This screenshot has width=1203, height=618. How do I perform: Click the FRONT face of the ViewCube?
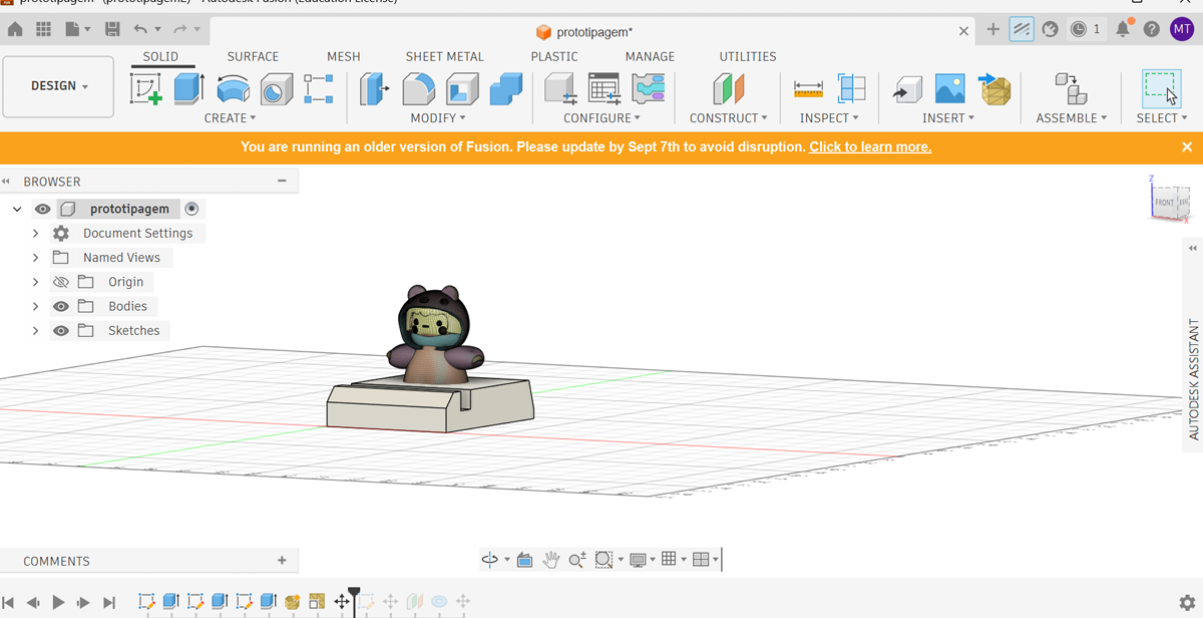pos(1165,202)
